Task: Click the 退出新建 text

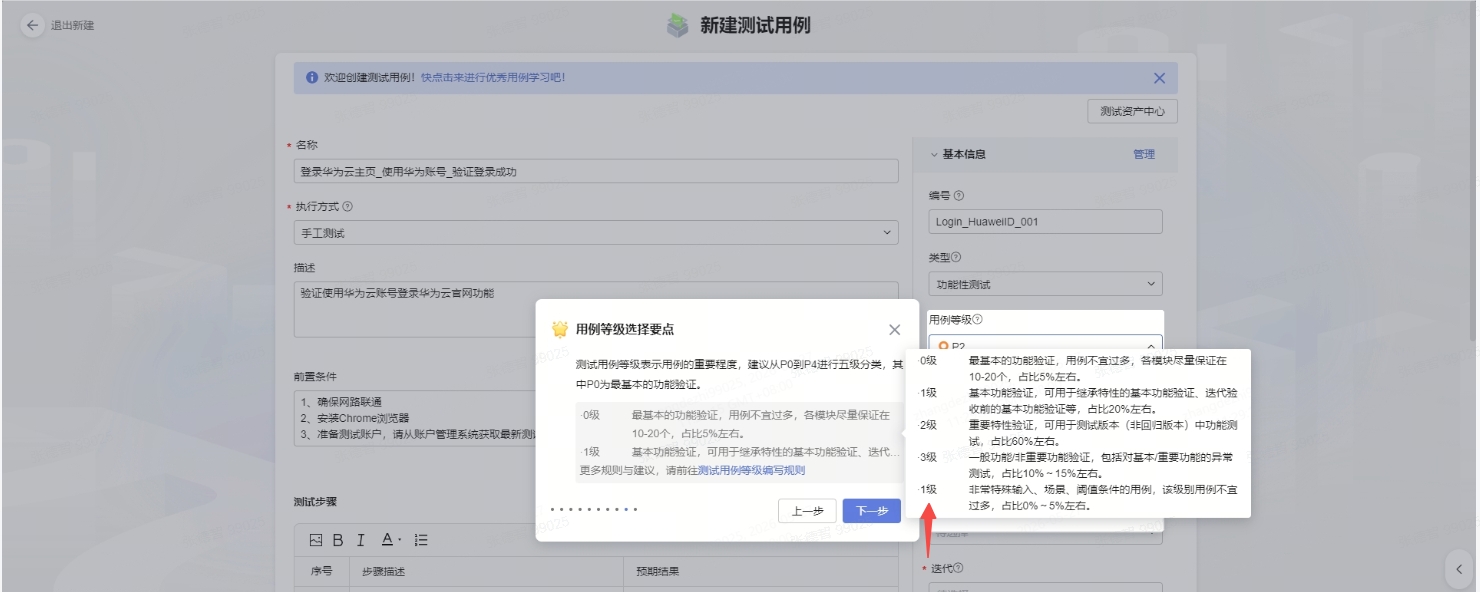Action: [x=72, y=25]
